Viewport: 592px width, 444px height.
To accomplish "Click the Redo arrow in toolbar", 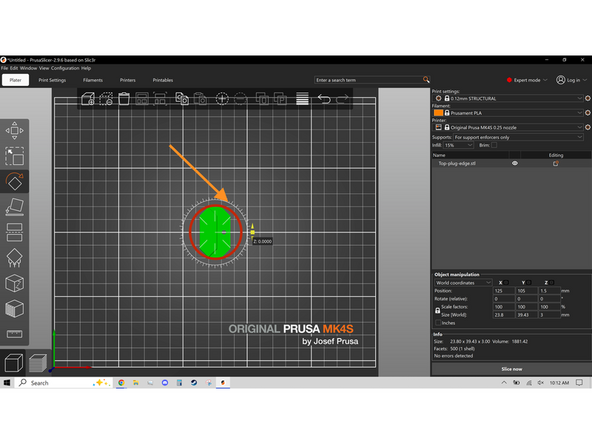I will [x=342, y=99].
